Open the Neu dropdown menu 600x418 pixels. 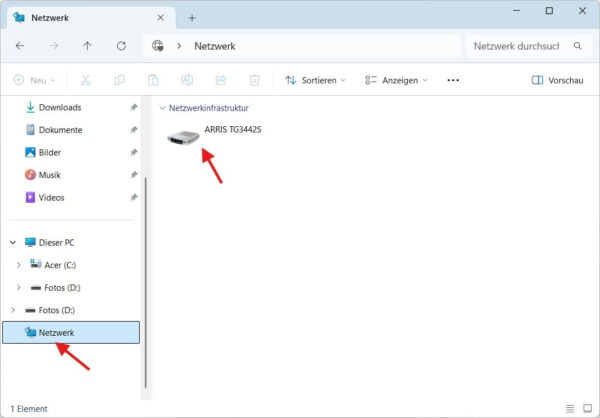(34, 80)
